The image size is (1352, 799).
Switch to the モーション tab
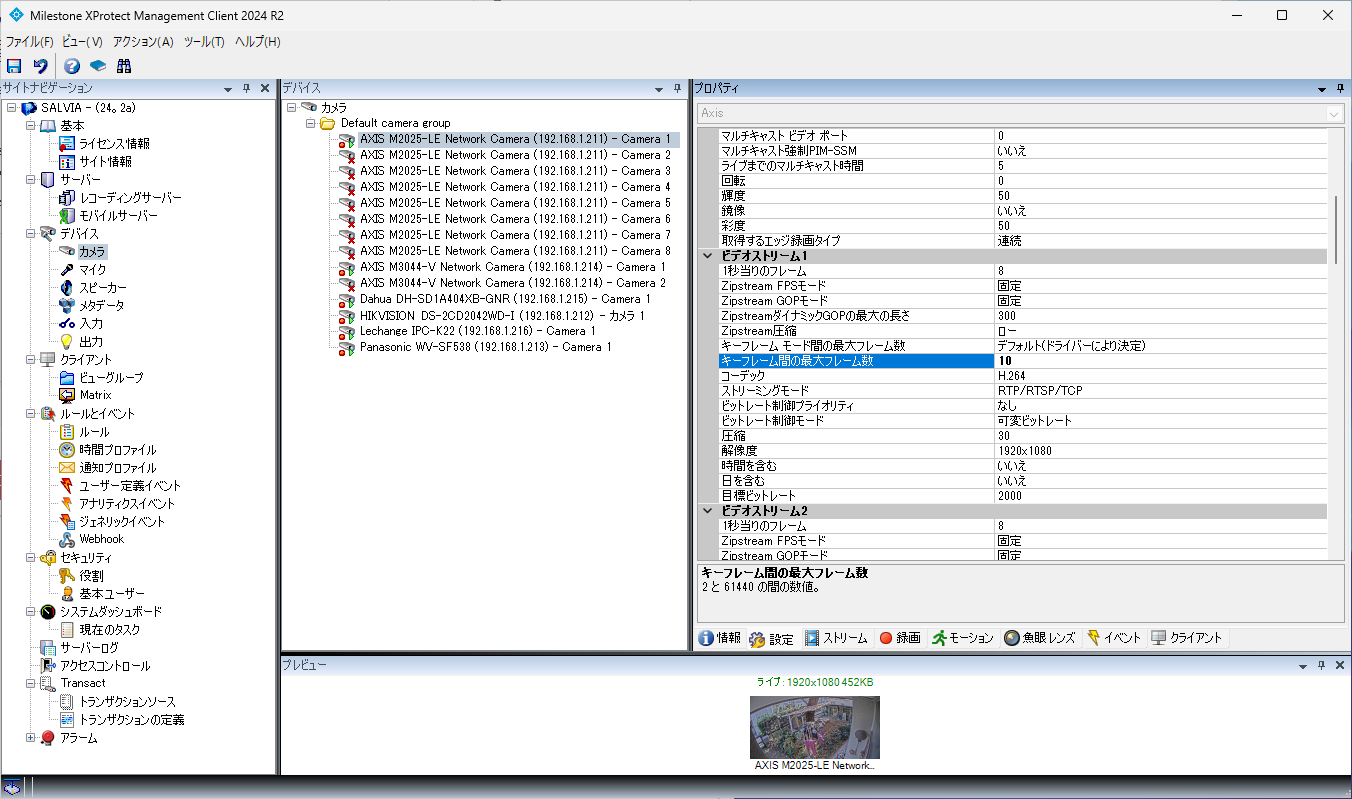click(962, 638)
